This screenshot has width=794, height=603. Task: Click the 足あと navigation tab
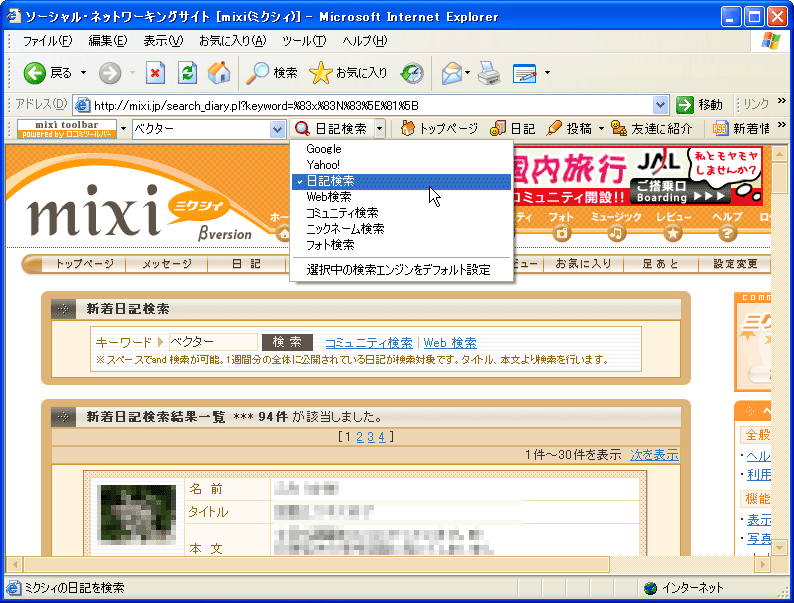click(660, 264)
